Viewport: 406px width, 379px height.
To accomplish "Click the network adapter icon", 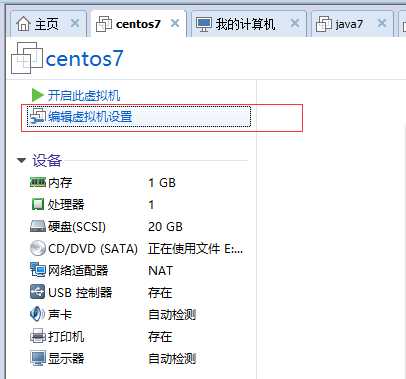I will click(x=38, y=270).
